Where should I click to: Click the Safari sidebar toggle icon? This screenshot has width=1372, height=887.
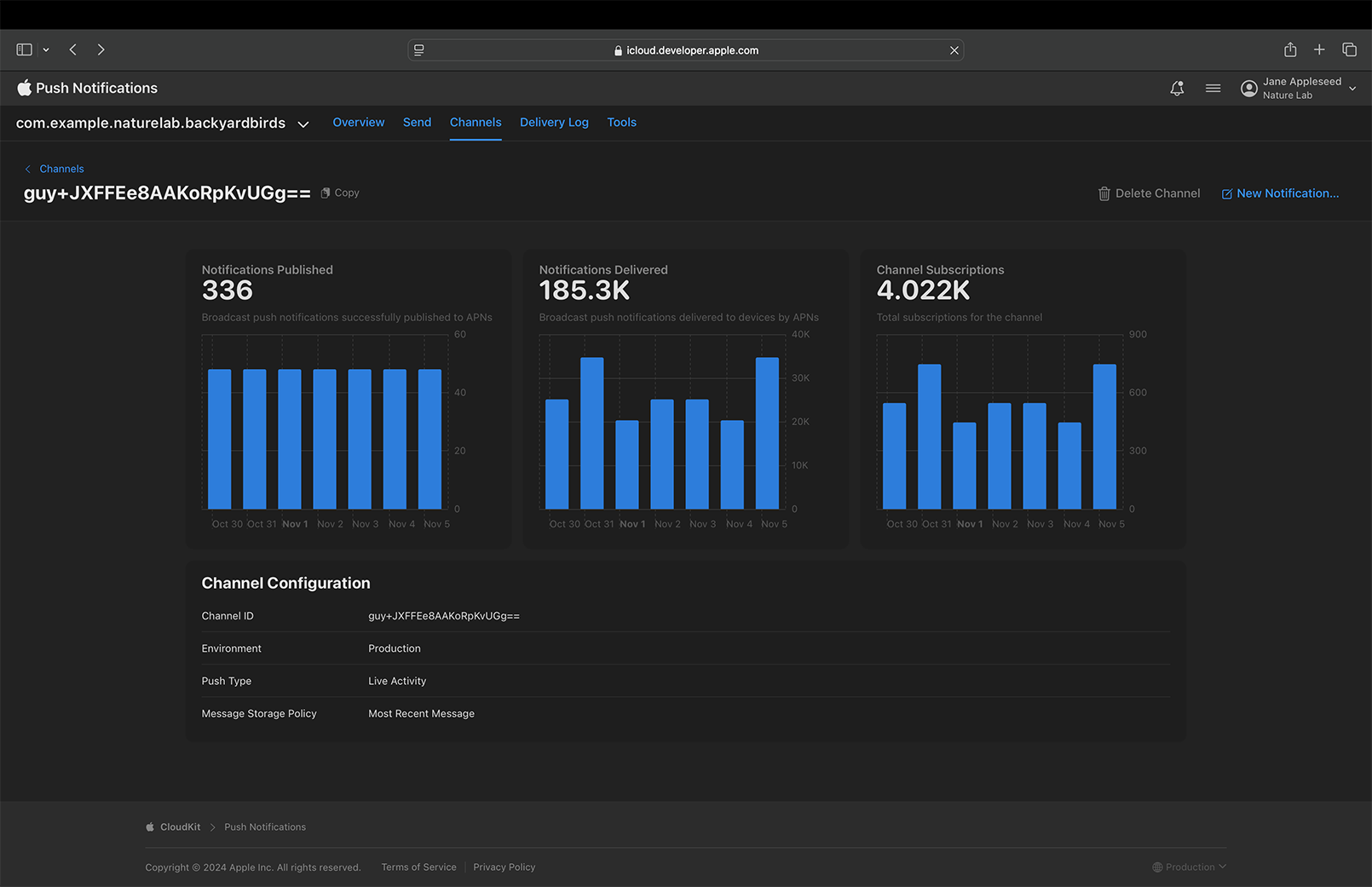[x=25, y=49]
